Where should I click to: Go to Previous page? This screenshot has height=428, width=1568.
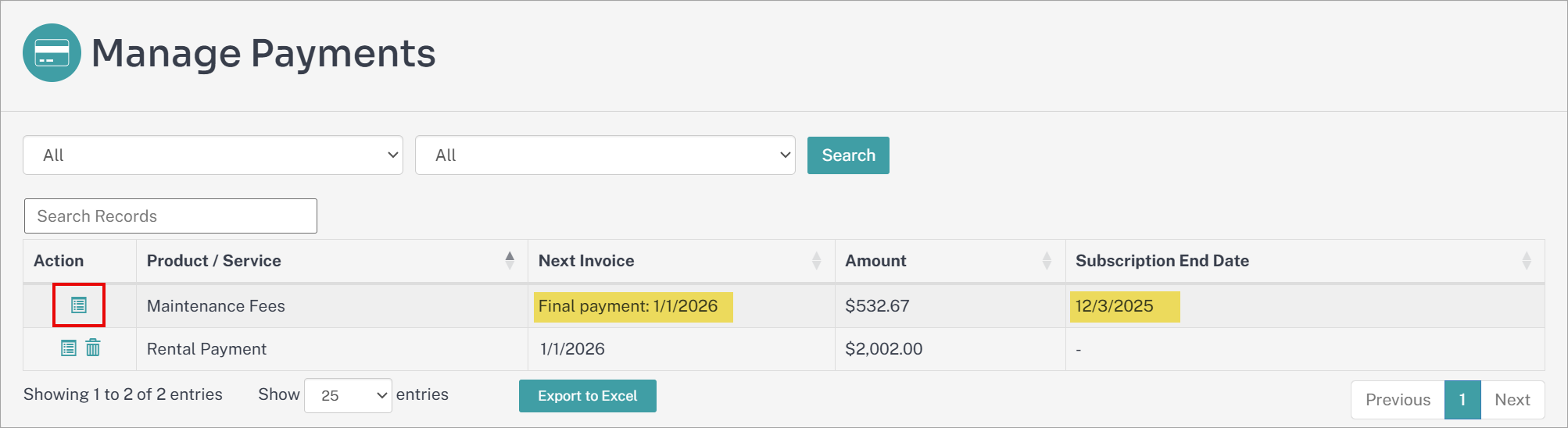pyautogui.click(x=1398, y=400)
